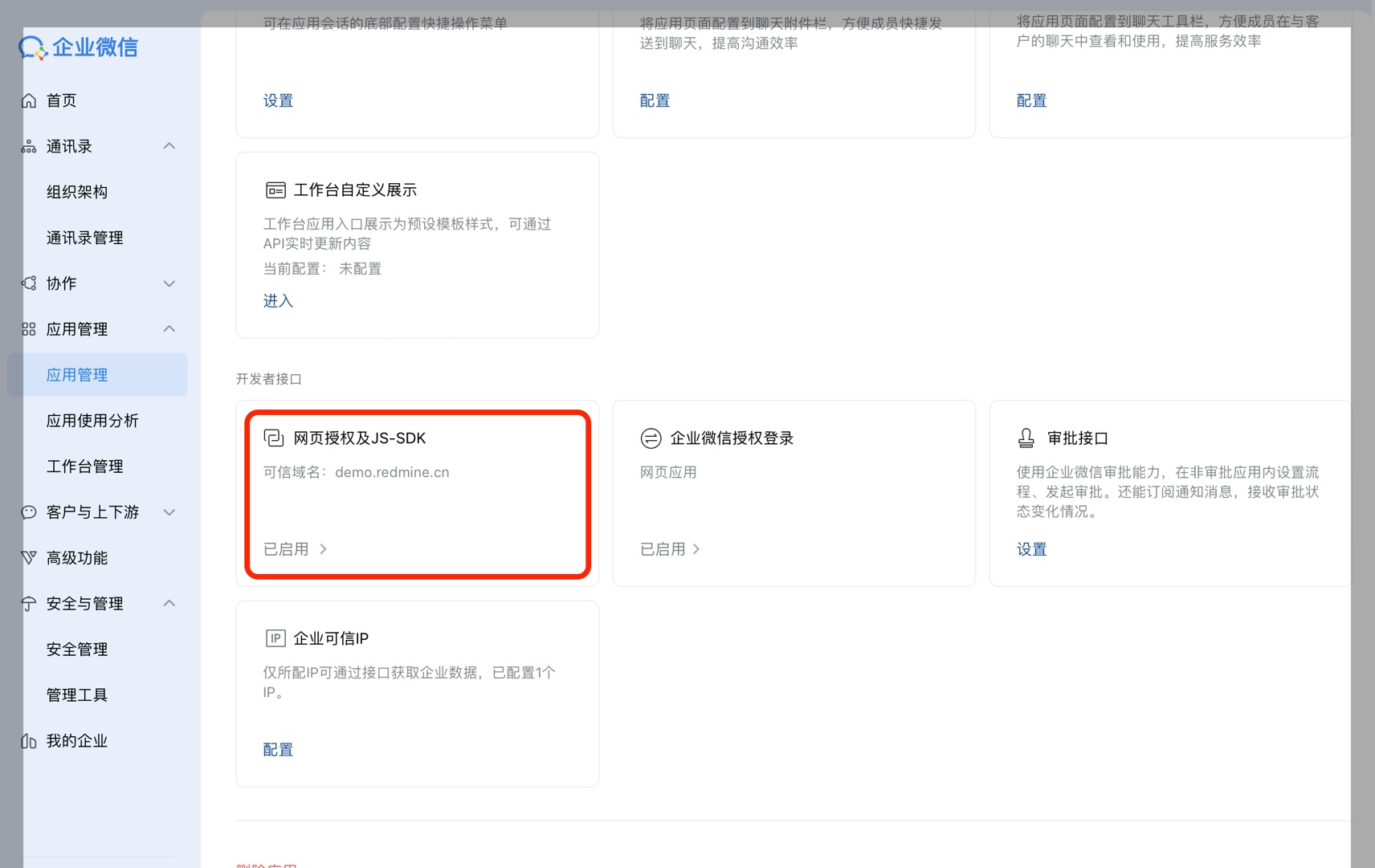Click the 网页授权及JS-SDK card title
Image resolution: width=1375 pixels, height=868 pixels.
(x=360, y=438)
